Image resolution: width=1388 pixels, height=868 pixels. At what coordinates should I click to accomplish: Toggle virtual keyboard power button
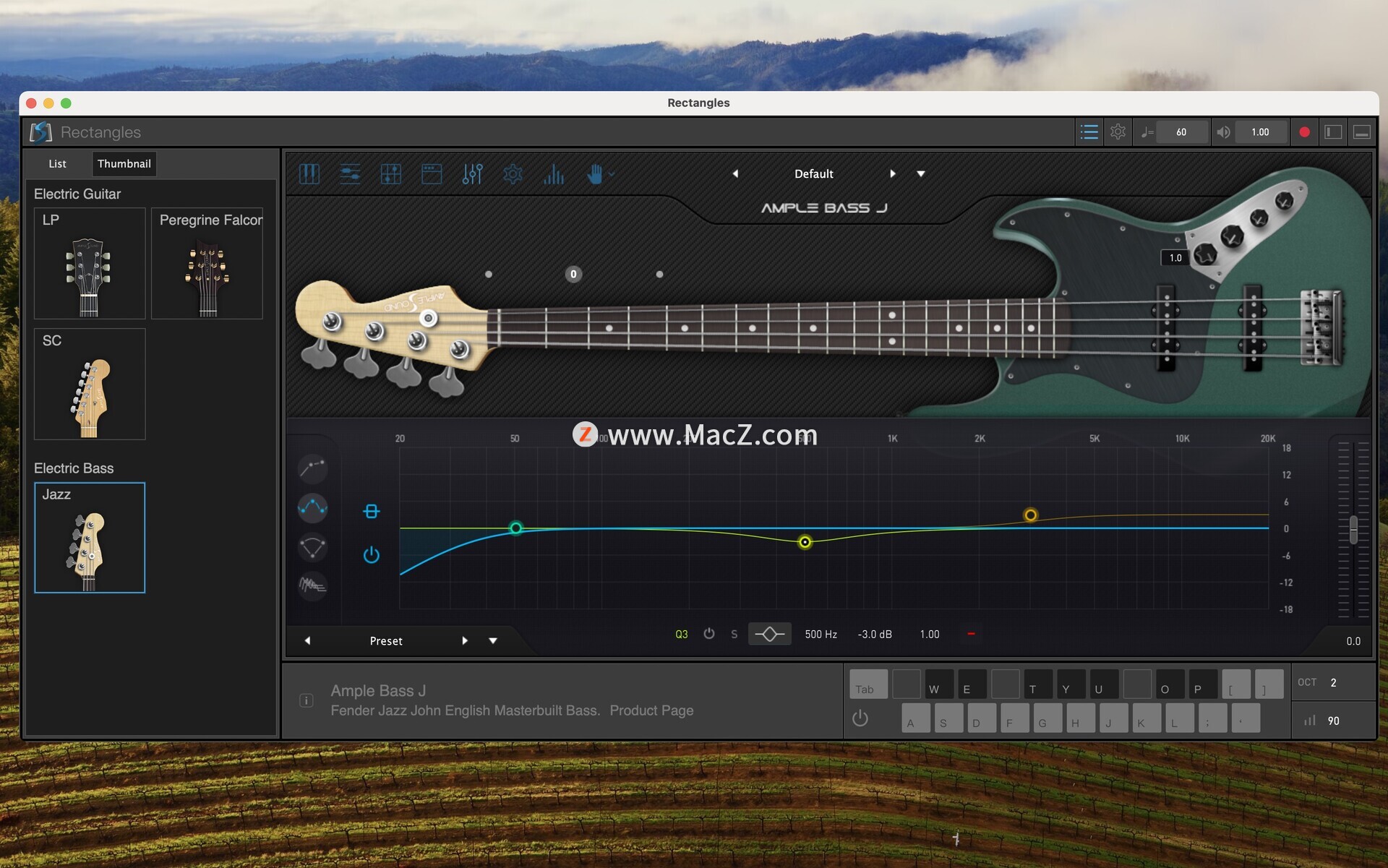point(860,718)
